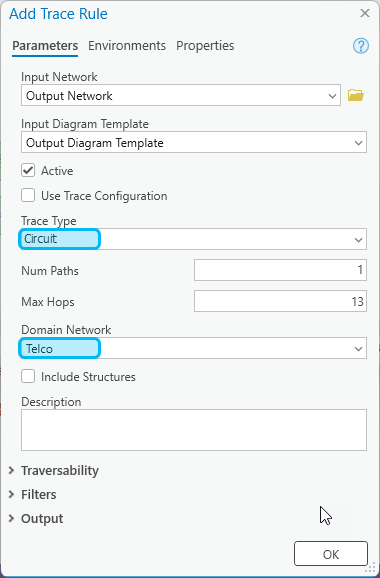Viewport: 380px width, 578px height.
Task: Switch to the Parameters tab
Action: 45,46
